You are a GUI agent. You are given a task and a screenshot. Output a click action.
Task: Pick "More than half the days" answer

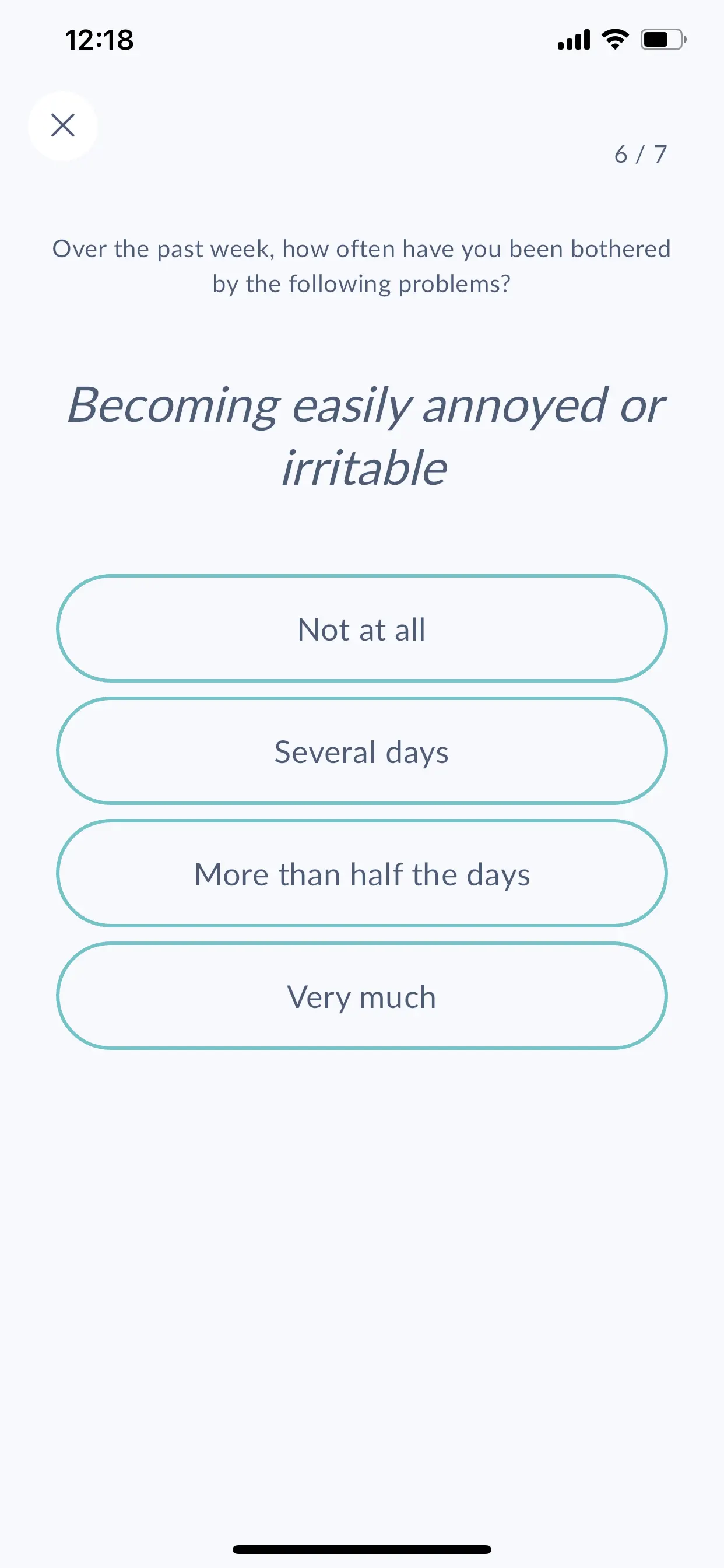click(x=362, y=873)
